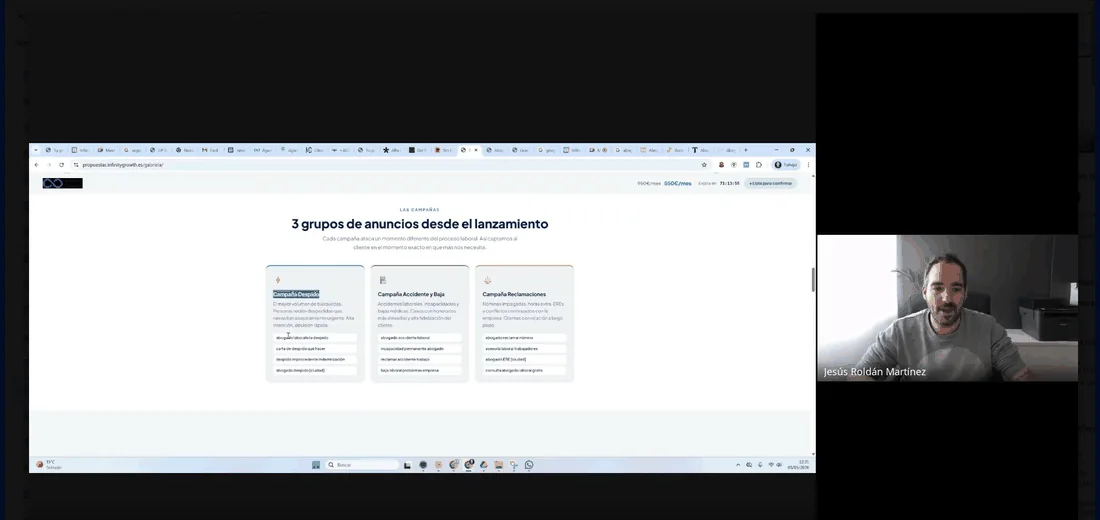Open WhatsApp from the taskbar
This screenshot has height=520, width=1100.
(x=529, y=465)
